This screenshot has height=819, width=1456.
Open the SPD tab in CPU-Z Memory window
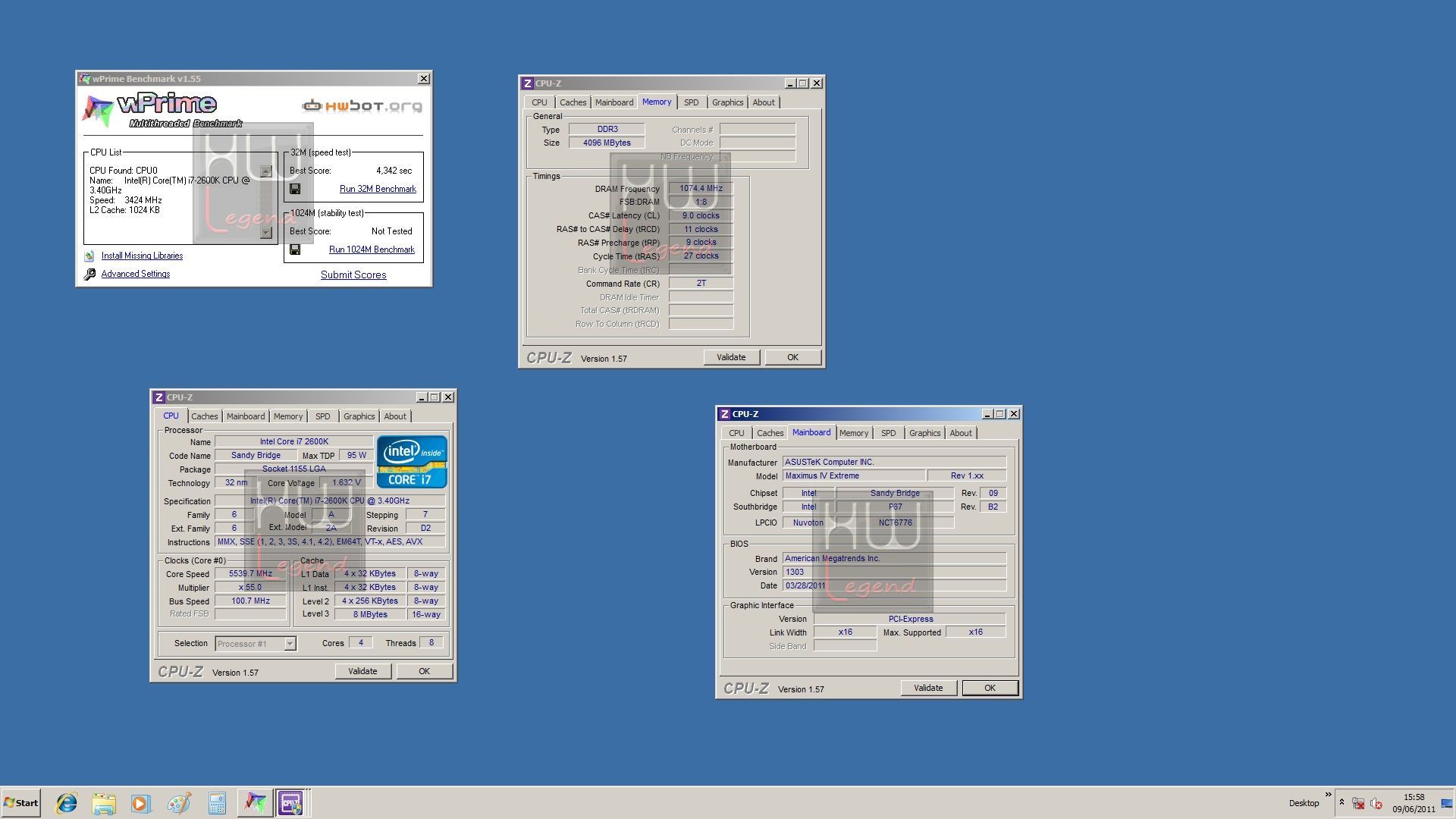pyautogui.click(x=691, y=102)
